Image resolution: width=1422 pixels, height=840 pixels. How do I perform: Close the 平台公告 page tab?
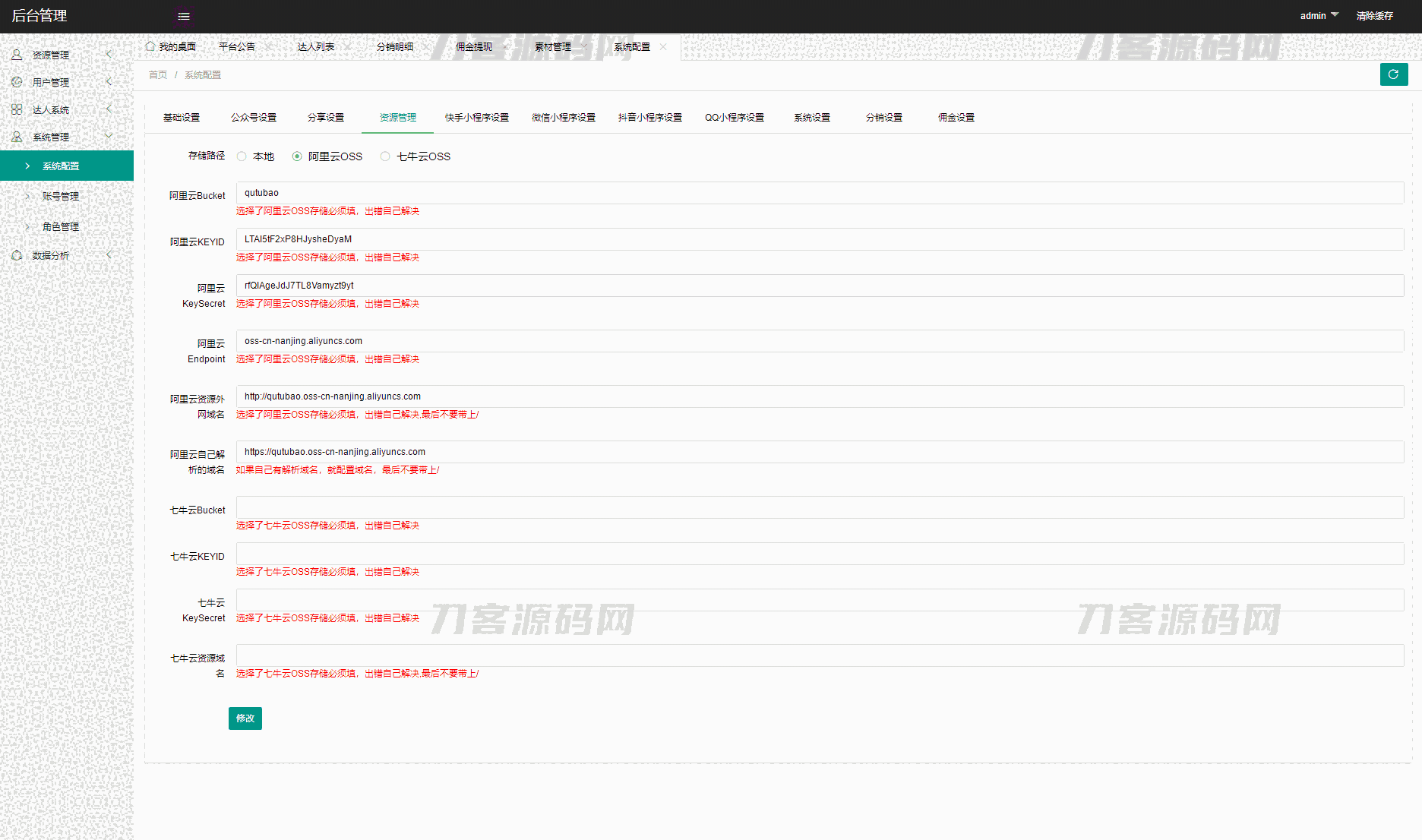268,47
